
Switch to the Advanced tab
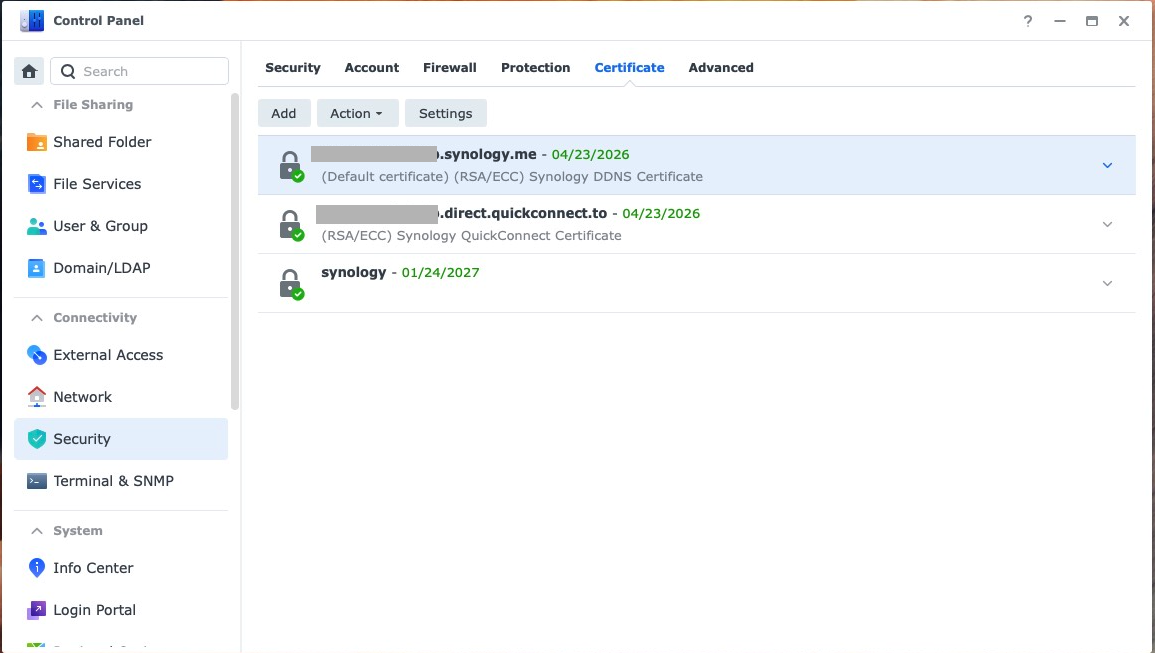click(x=720, y=68)
